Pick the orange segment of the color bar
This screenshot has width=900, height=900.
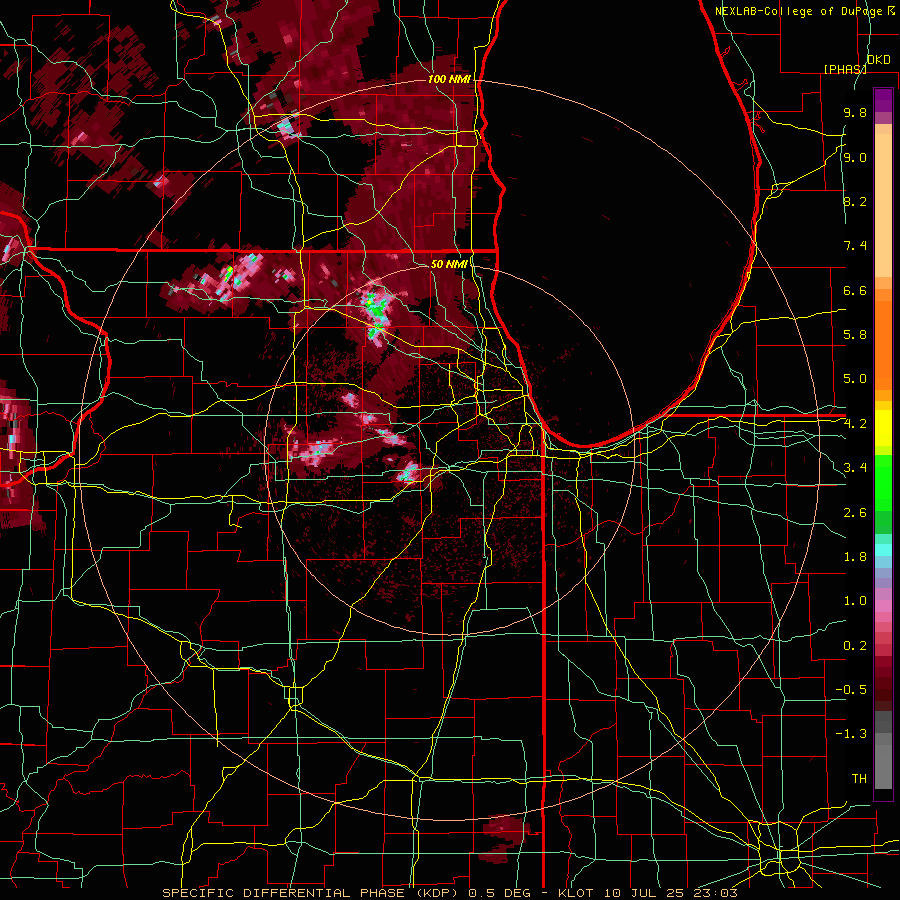883,344
